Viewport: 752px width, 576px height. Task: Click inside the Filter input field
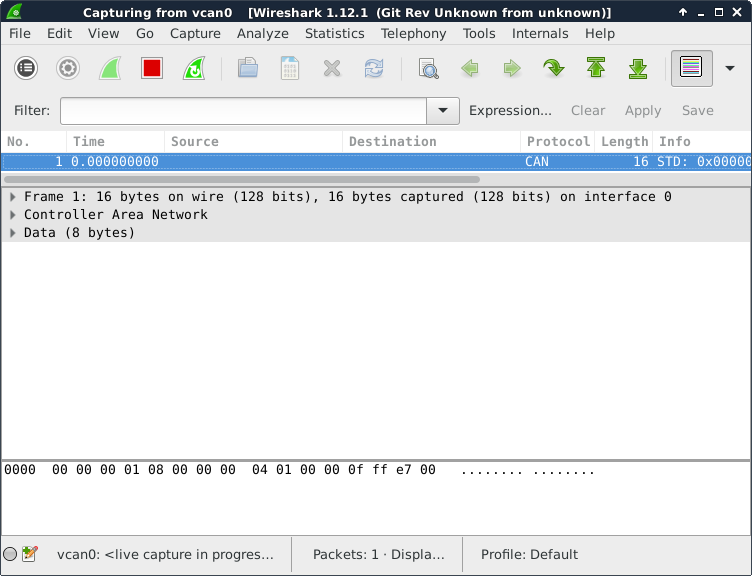[x=244, y=111]
